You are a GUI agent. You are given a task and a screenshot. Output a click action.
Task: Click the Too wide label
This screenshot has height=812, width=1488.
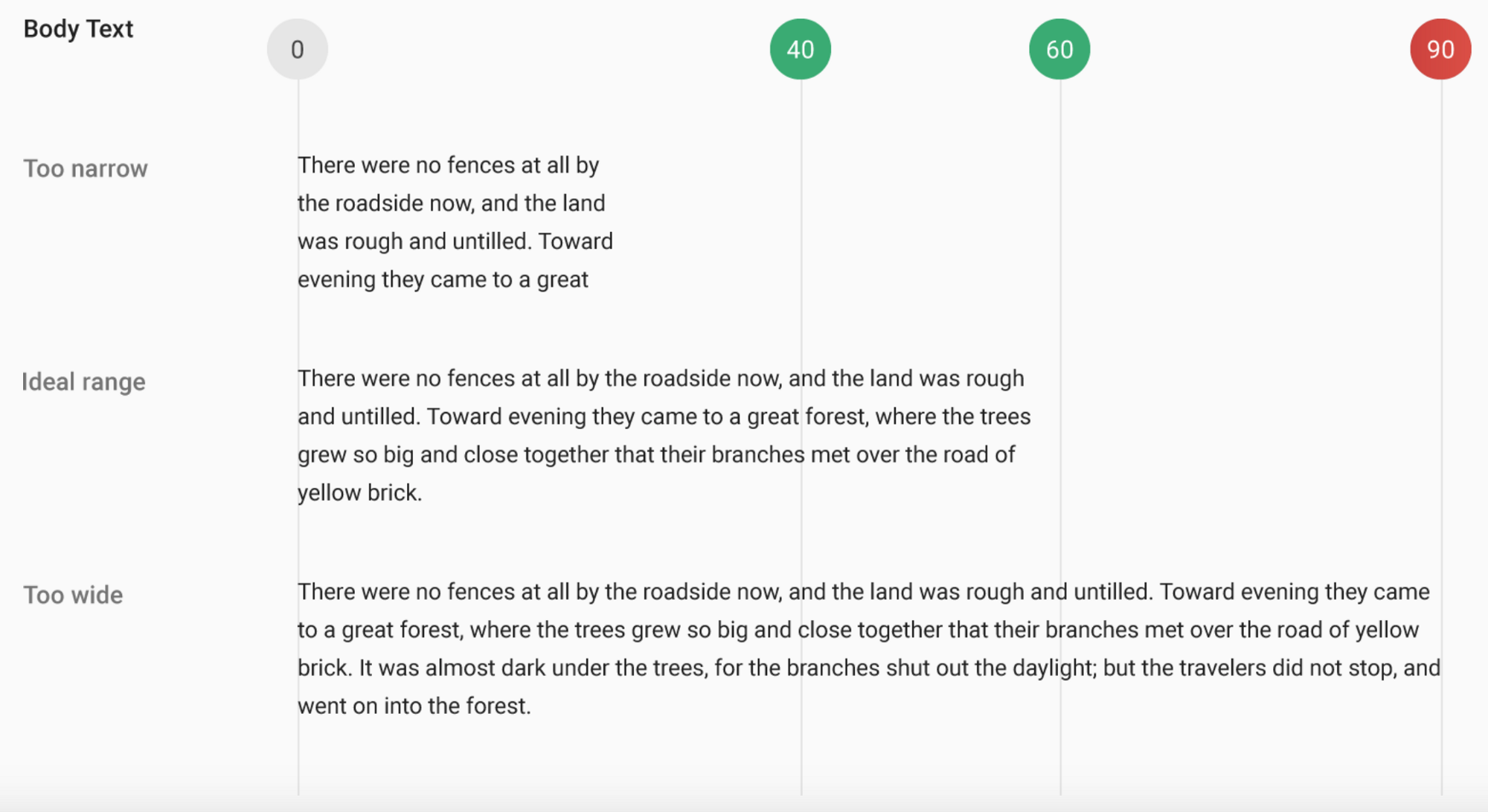[x=73, y=595]
